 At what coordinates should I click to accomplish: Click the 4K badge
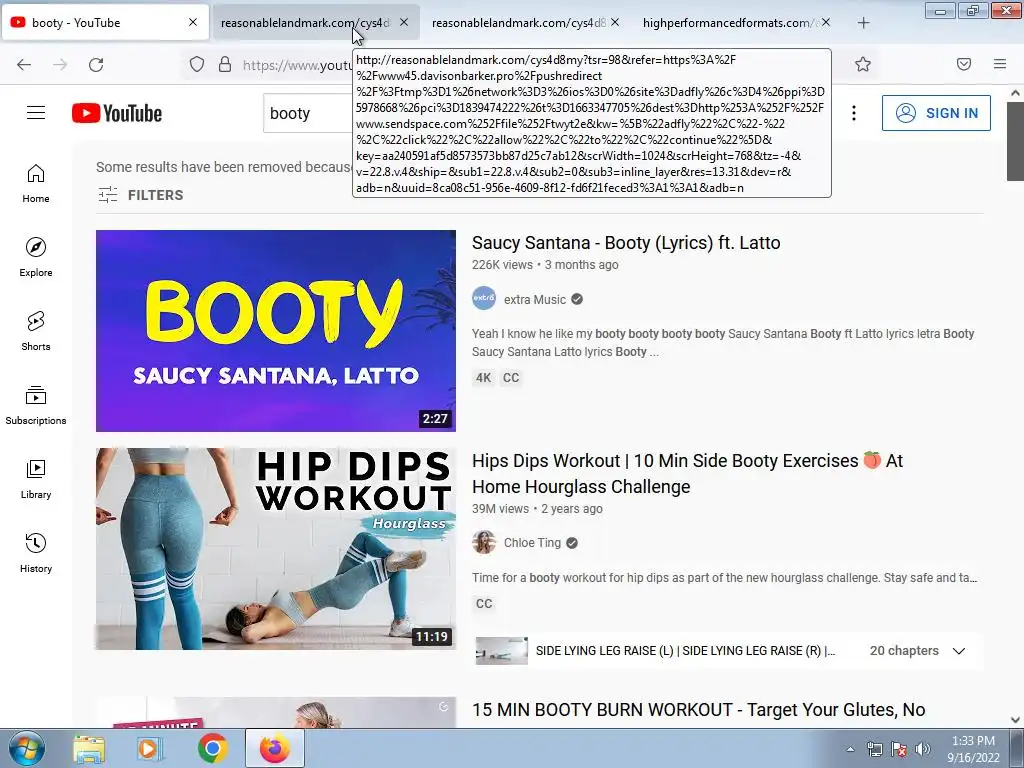tap(483, 377)
